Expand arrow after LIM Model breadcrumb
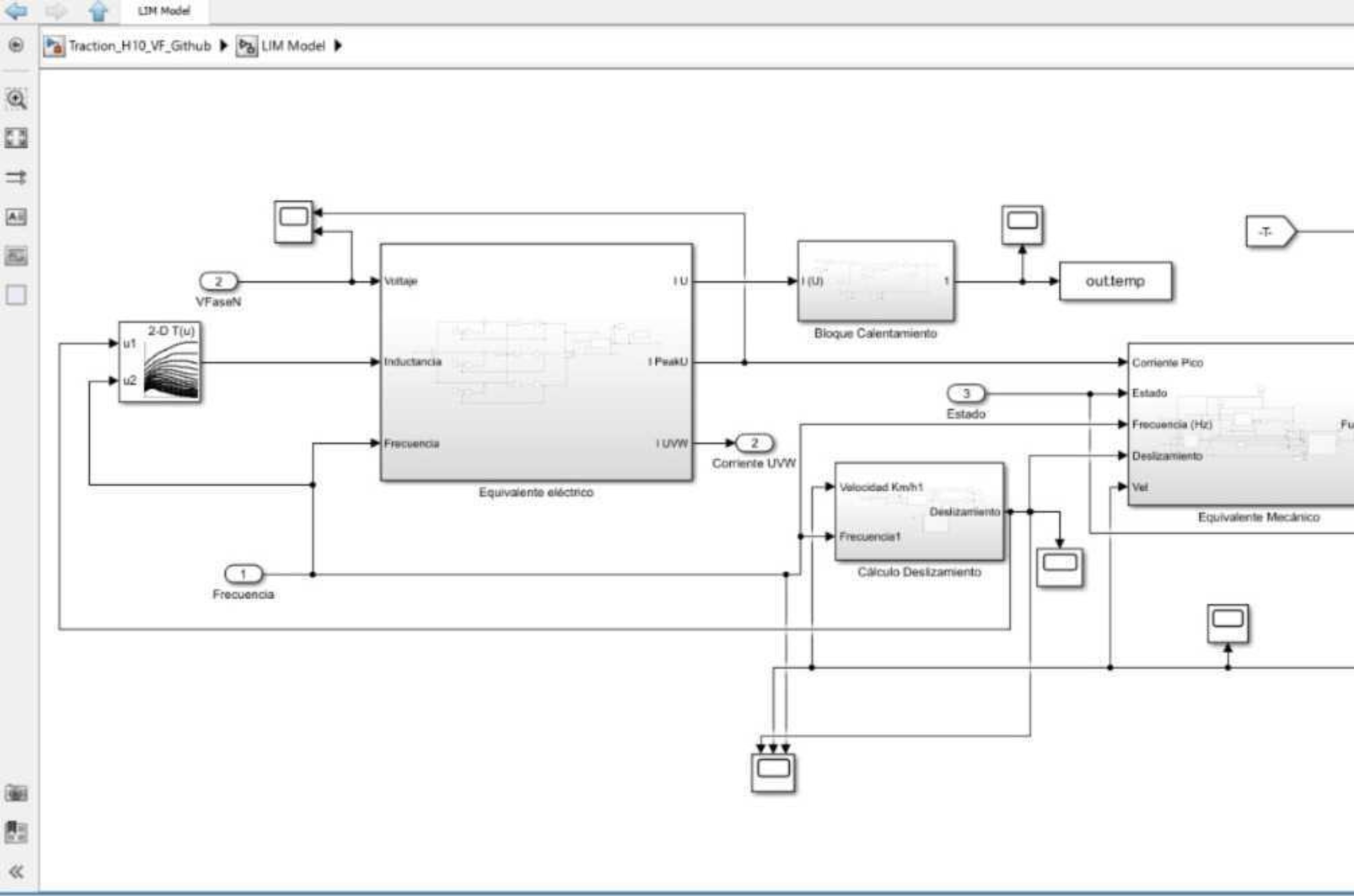1354x896 pixels. [338, 45]
